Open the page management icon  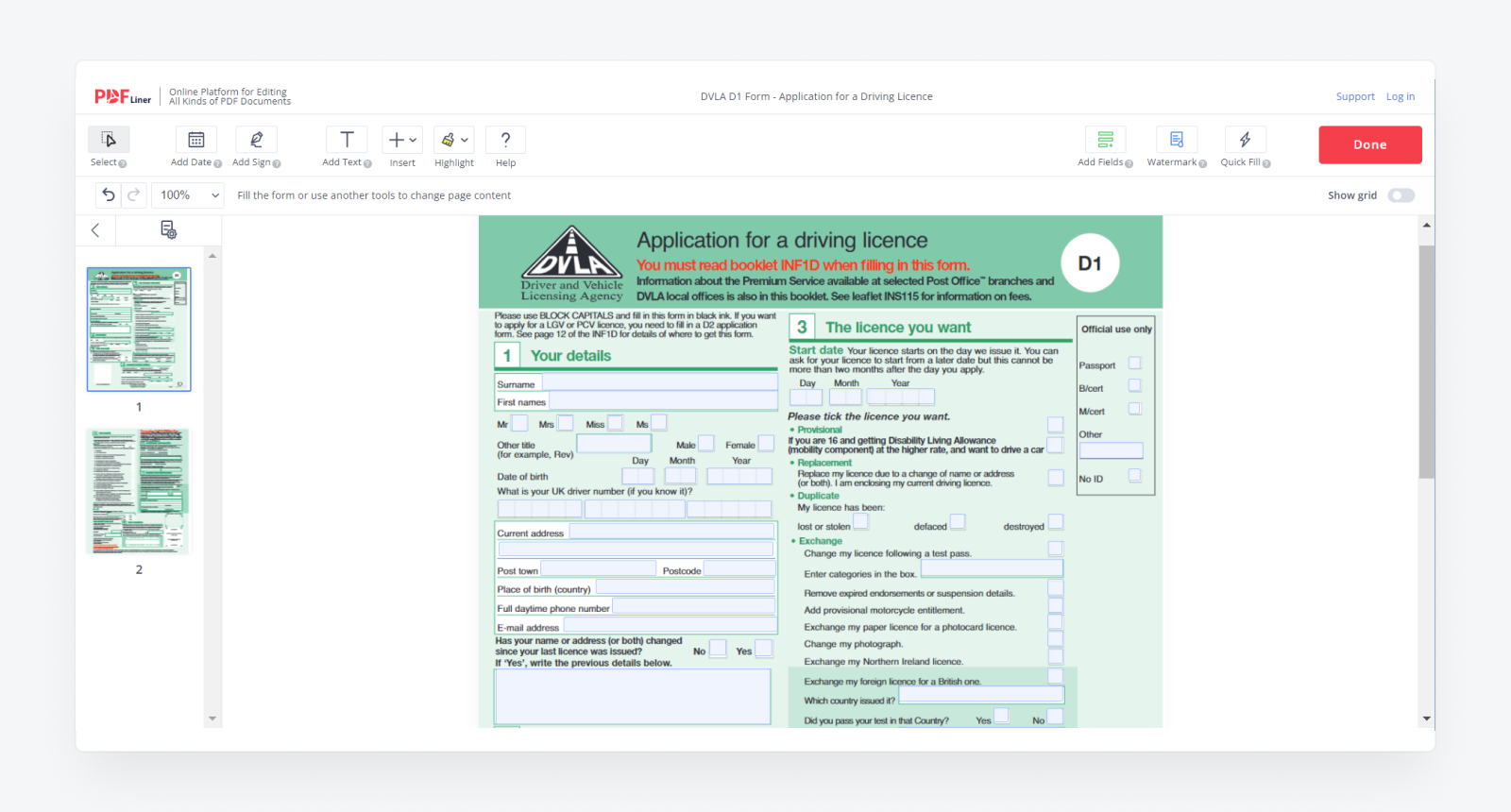(168, 229)
